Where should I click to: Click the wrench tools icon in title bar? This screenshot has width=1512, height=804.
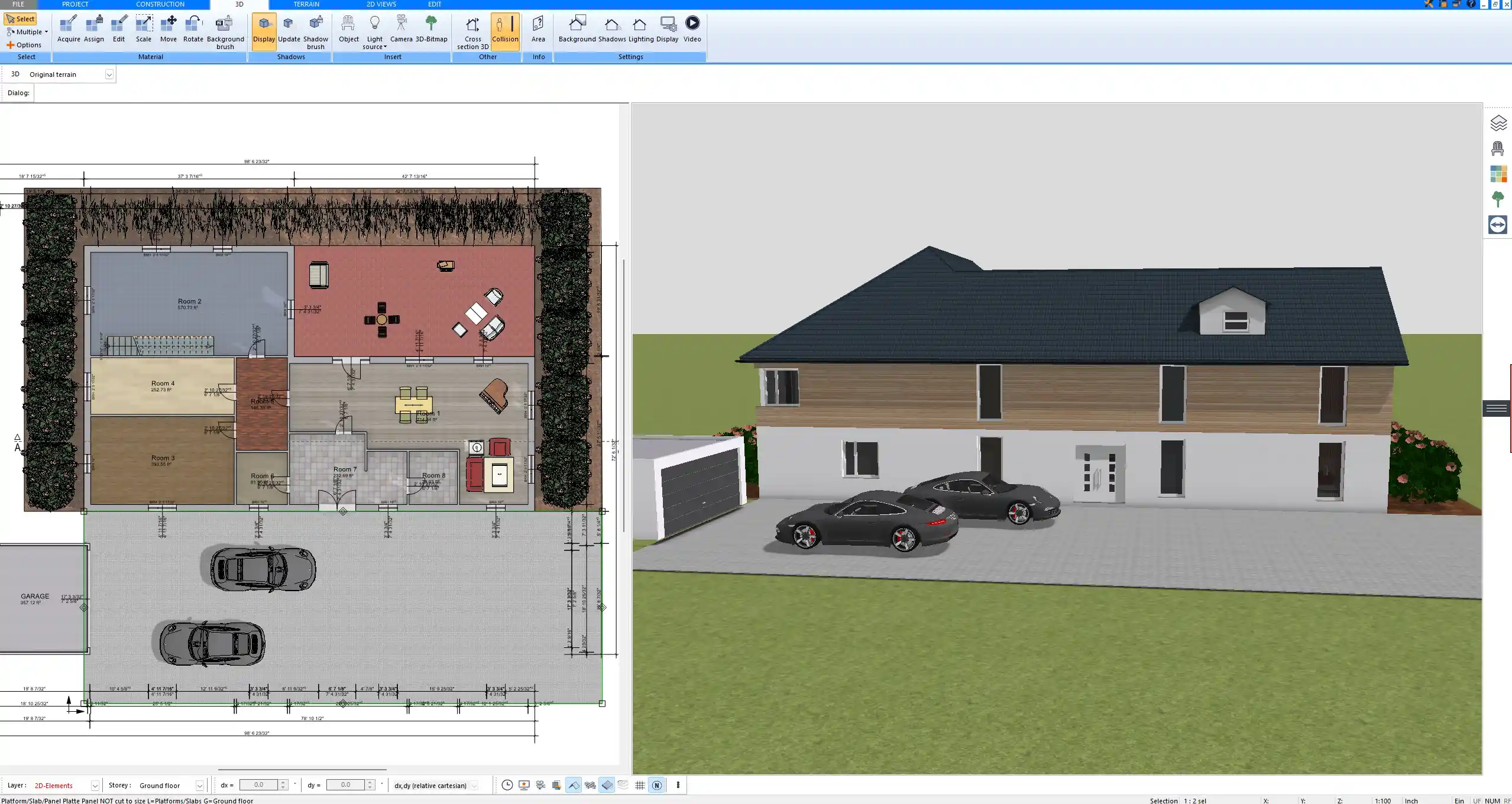1429,4
